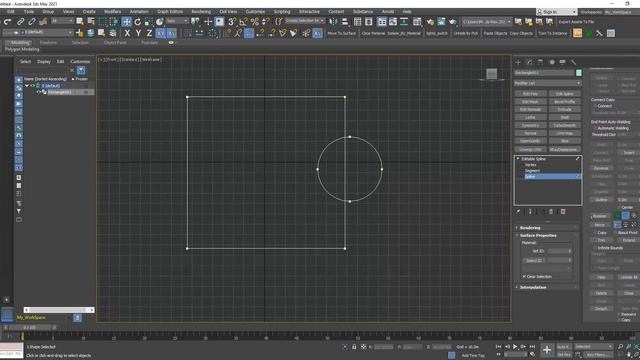Image resolution: width=640 pixels, height=360 pixels.
Task: Toggle visibility eye of Rectangle001
Action: (38, 92)
